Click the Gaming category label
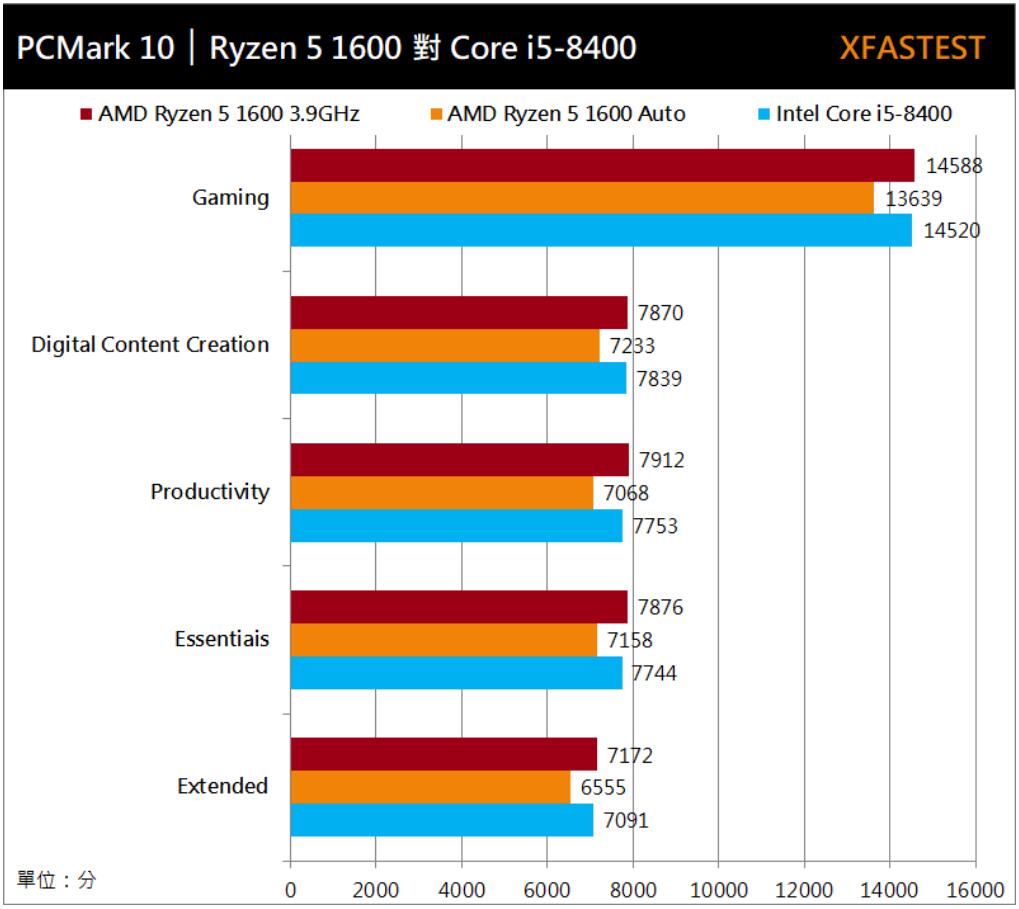Viewport: 1019px width, 909px height. pyautogui.click(x=231, y=198)
